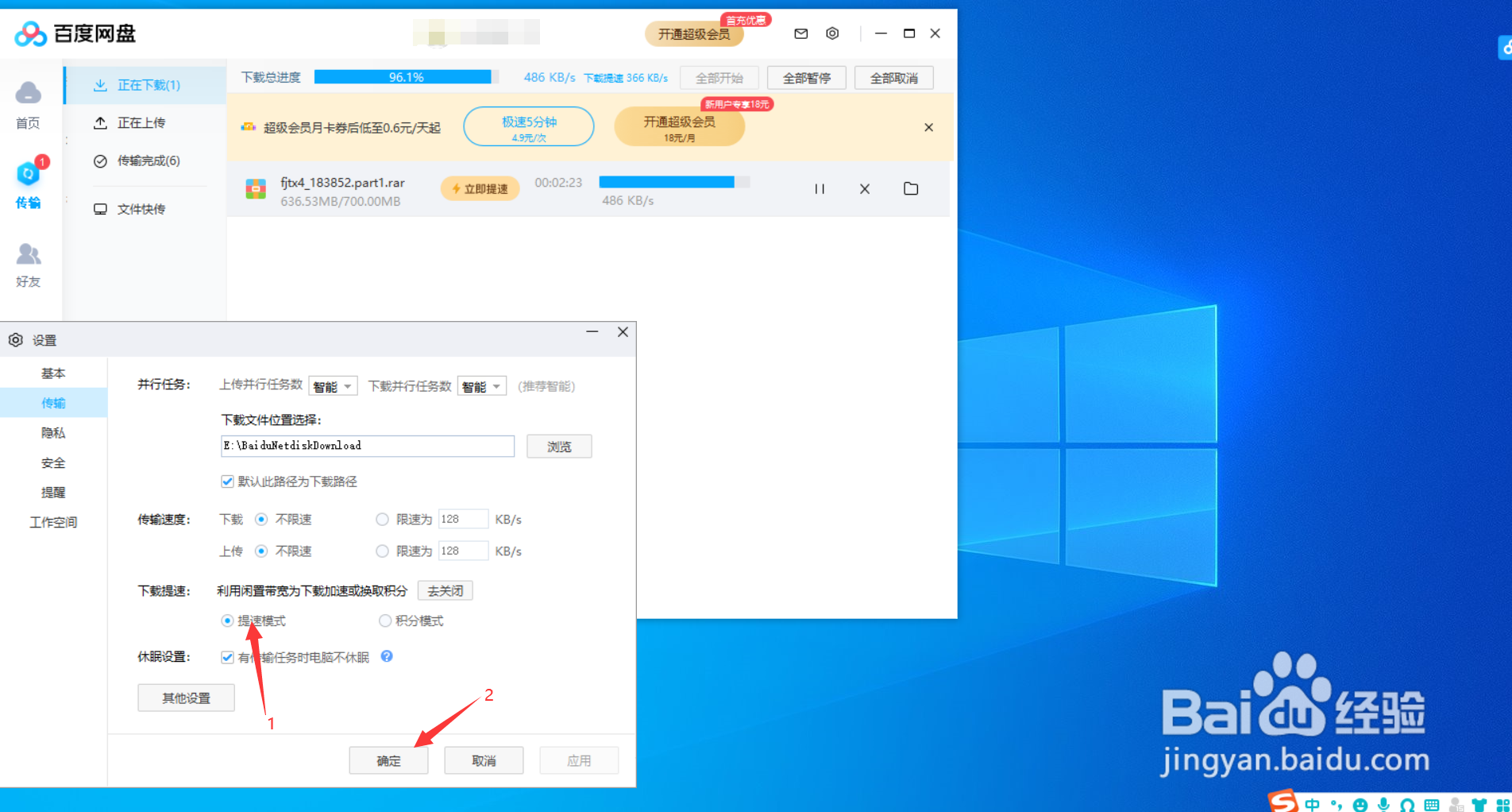
Task: Choose the 积分模式 radio button
Action: click(385, 621)
